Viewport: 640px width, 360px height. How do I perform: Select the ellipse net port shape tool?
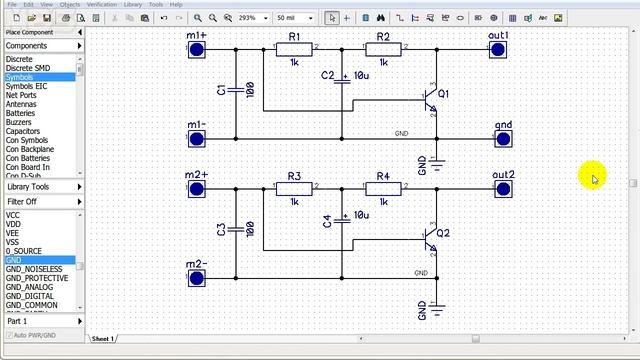click(x=460, y=18)
